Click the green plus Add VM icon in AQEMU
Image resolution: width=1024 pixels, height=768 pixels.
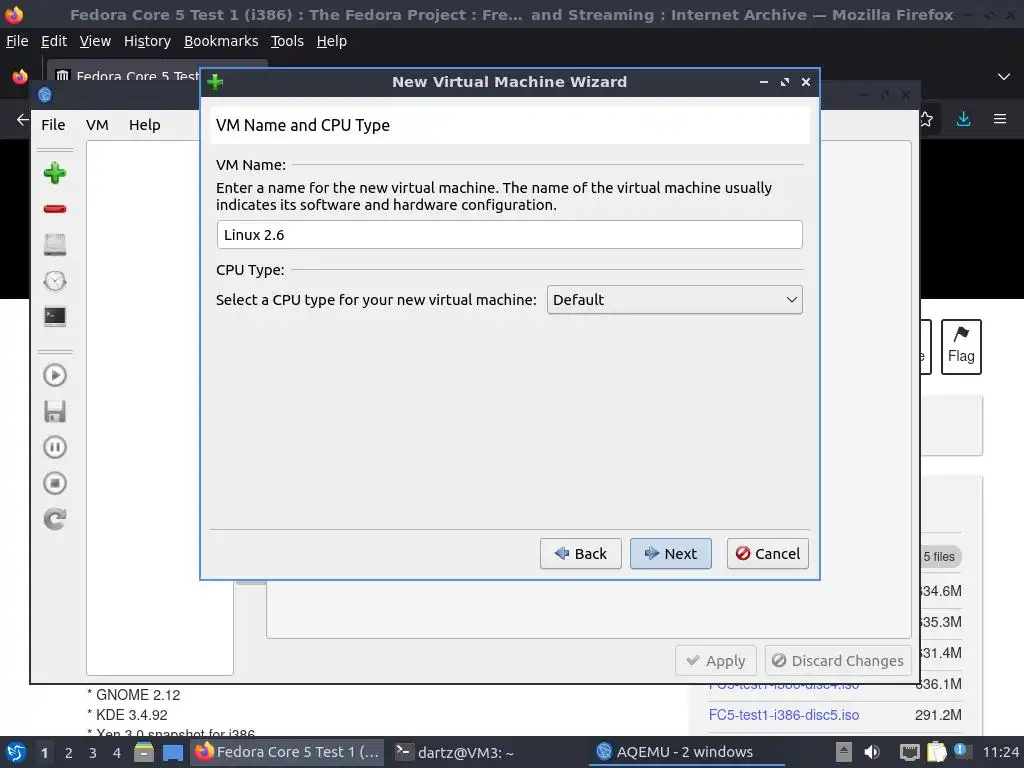(55, 173)
